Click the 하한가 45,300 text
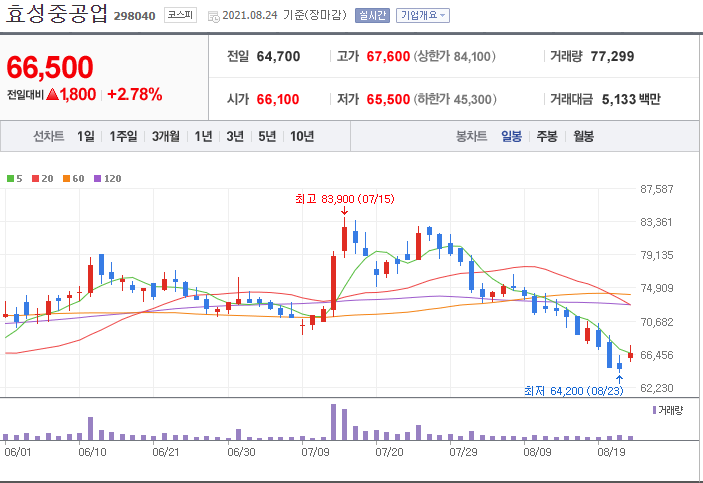 455,99
